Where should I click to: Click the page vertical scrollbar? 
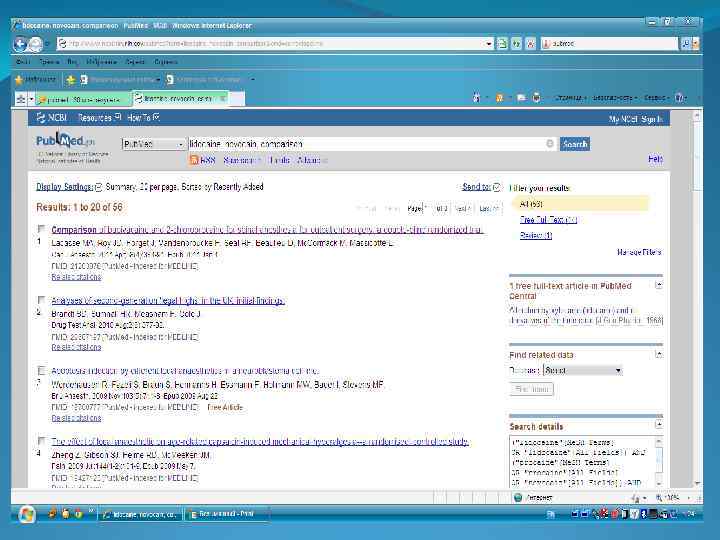[697, 298]
